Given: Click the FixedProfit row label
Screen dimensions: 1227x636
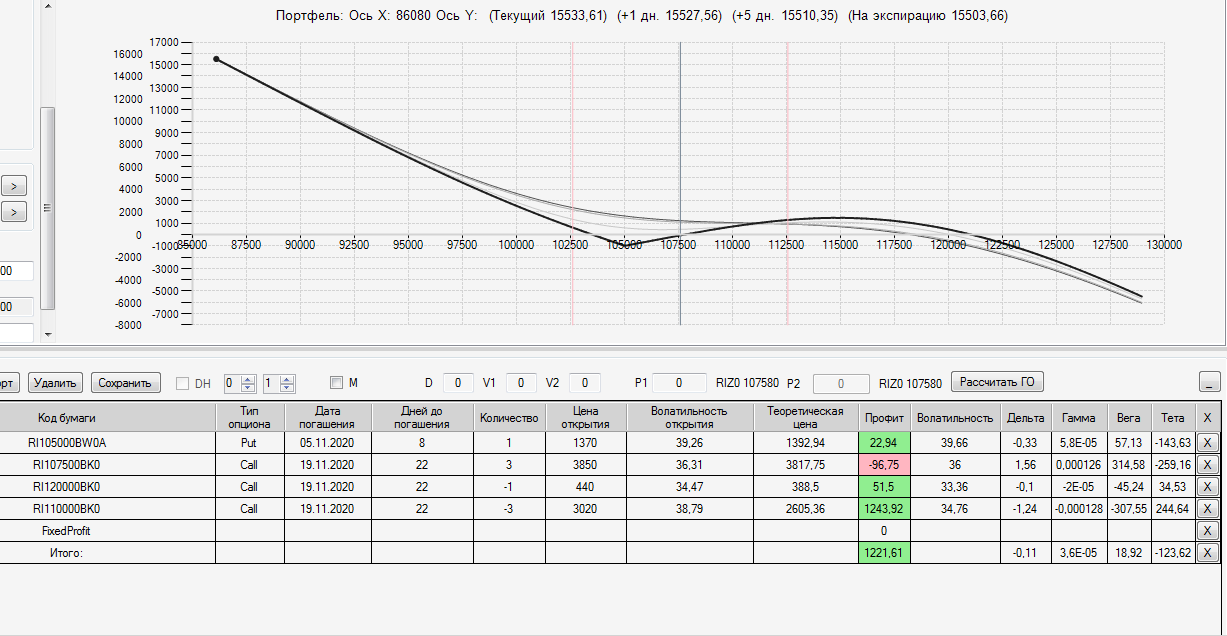Looking at the screenshot, I should click(67, 531).
